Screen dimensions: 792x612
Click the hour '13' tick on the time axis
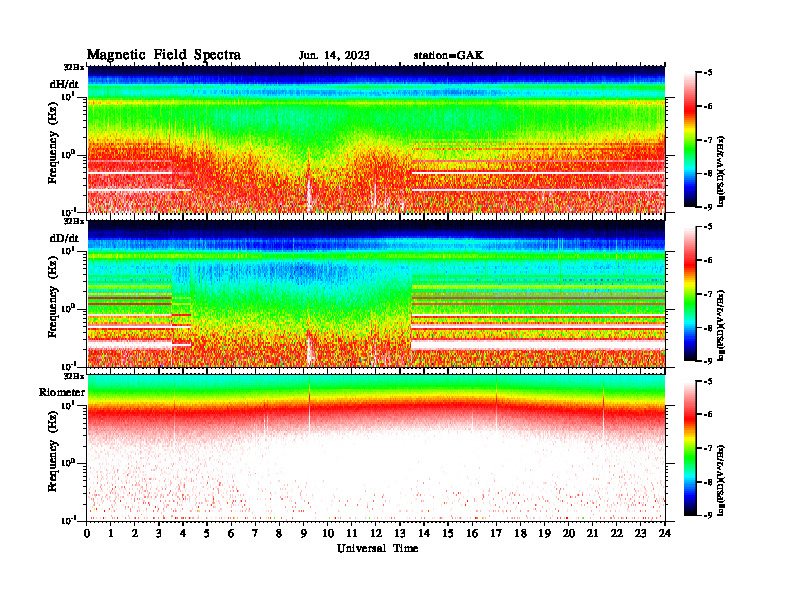click(x=400, y=533)
